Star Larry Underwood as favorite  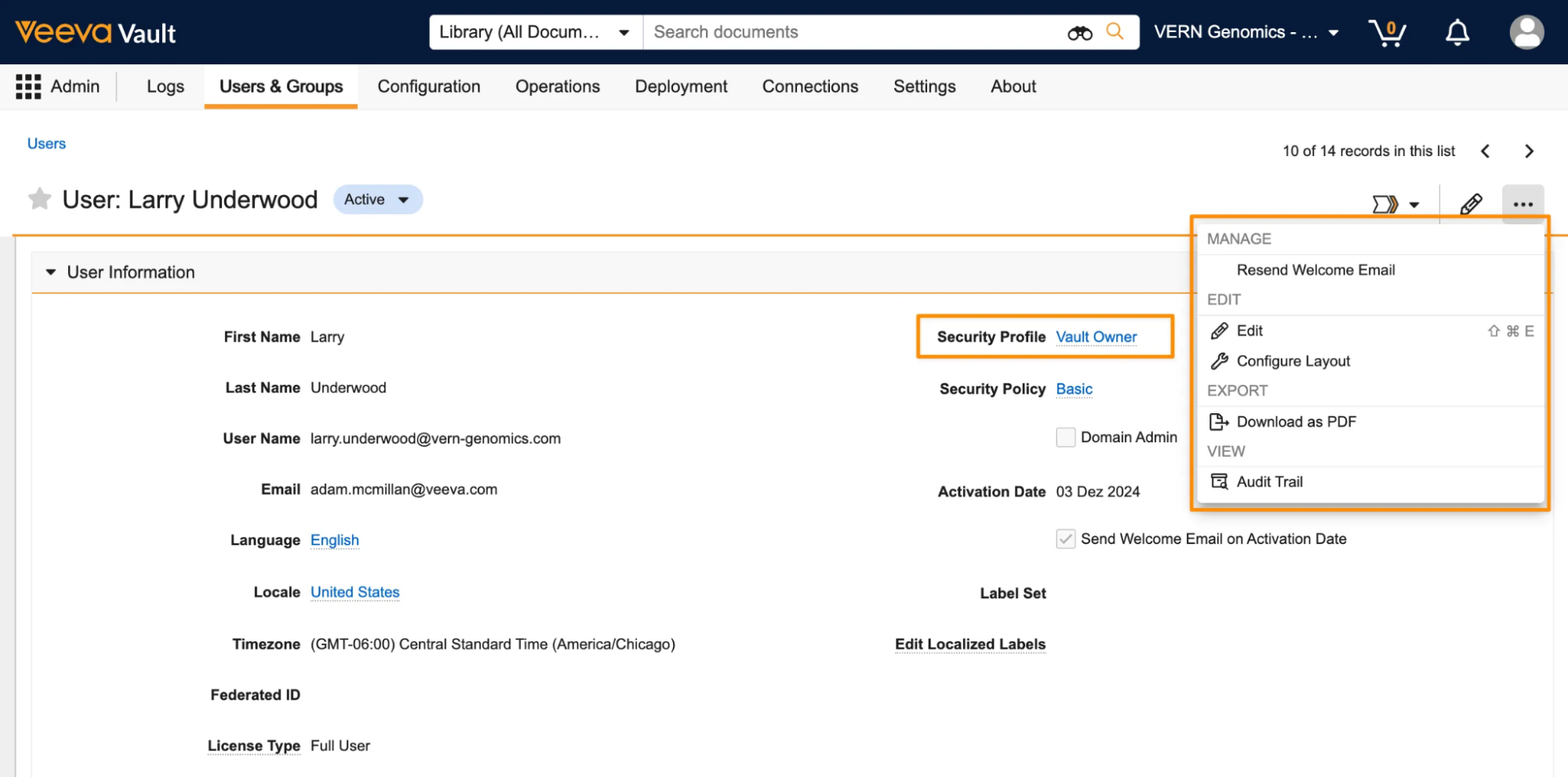(x=39, y=199)
